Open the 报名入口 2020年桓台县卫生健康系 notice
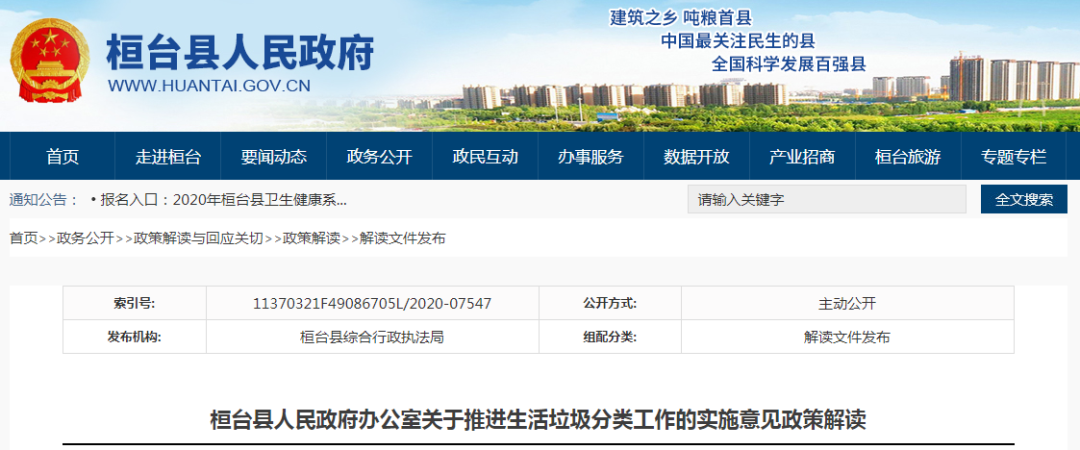This screenshot has height=450, width=1080. coord(223,201)
